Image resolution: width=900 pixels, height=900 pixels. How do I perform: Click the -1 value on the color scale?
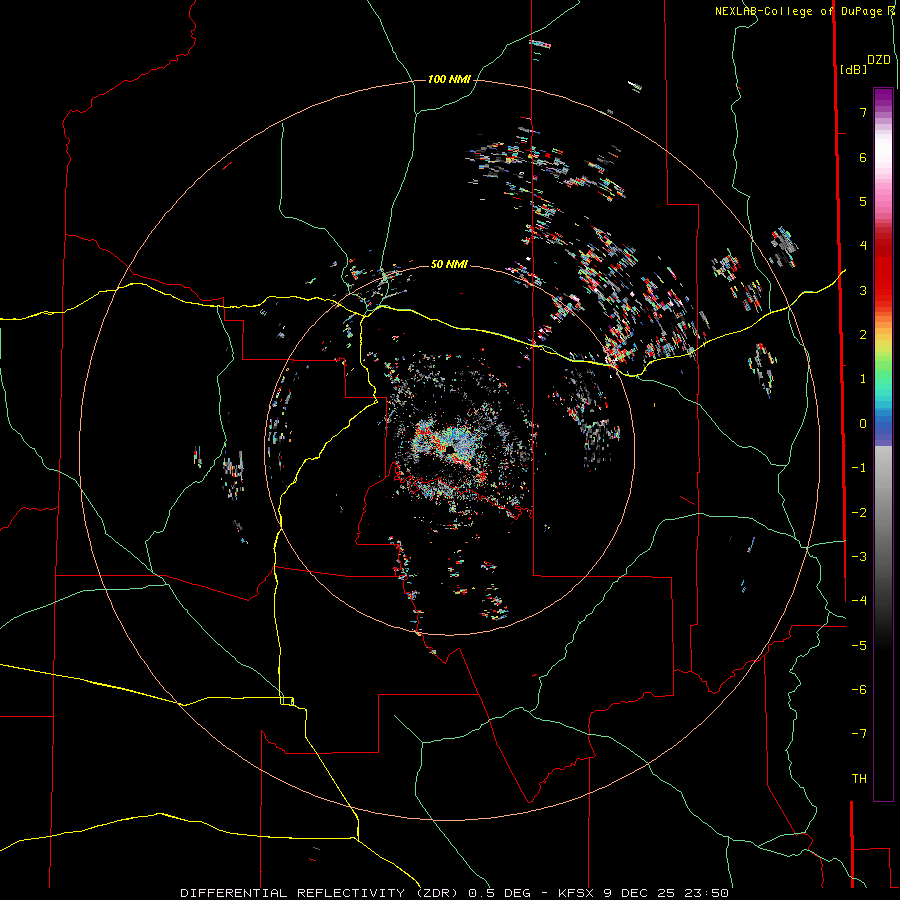tap(859, 468)
